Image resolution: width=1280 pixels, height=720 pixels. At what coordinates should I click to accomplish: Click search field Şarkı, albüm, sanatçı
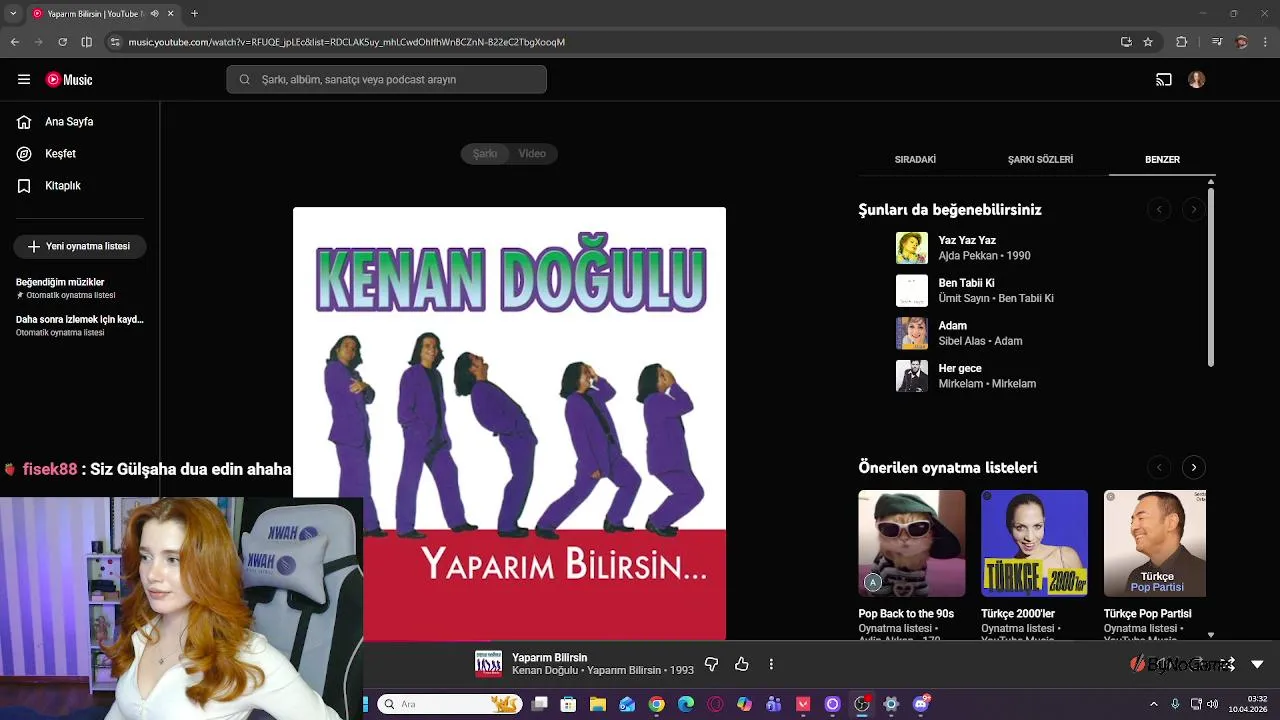[386, 80]
